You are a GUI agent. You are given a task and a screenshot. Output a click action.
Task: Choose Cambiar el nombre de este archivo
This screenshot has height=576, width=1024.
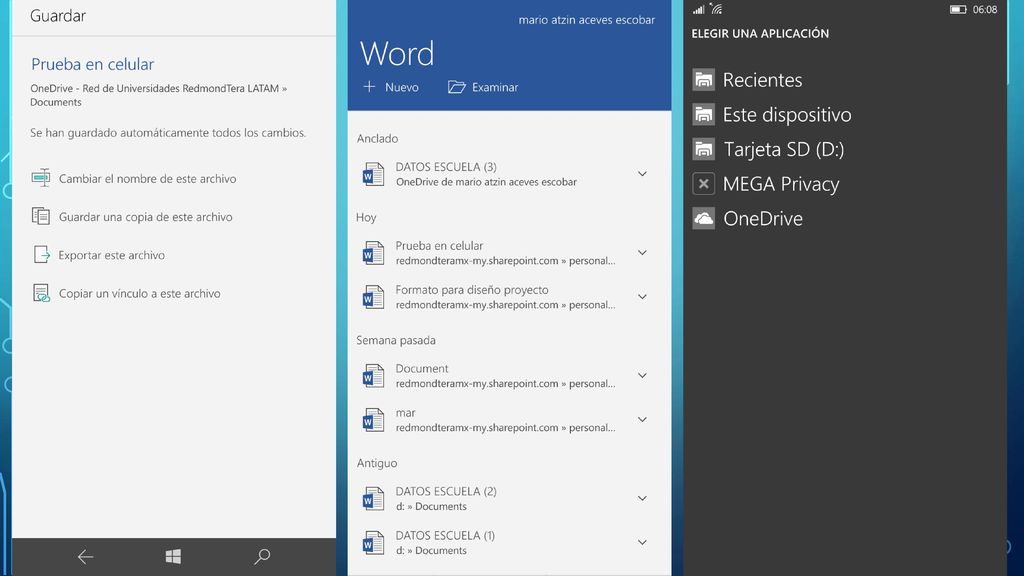(148, 178)
